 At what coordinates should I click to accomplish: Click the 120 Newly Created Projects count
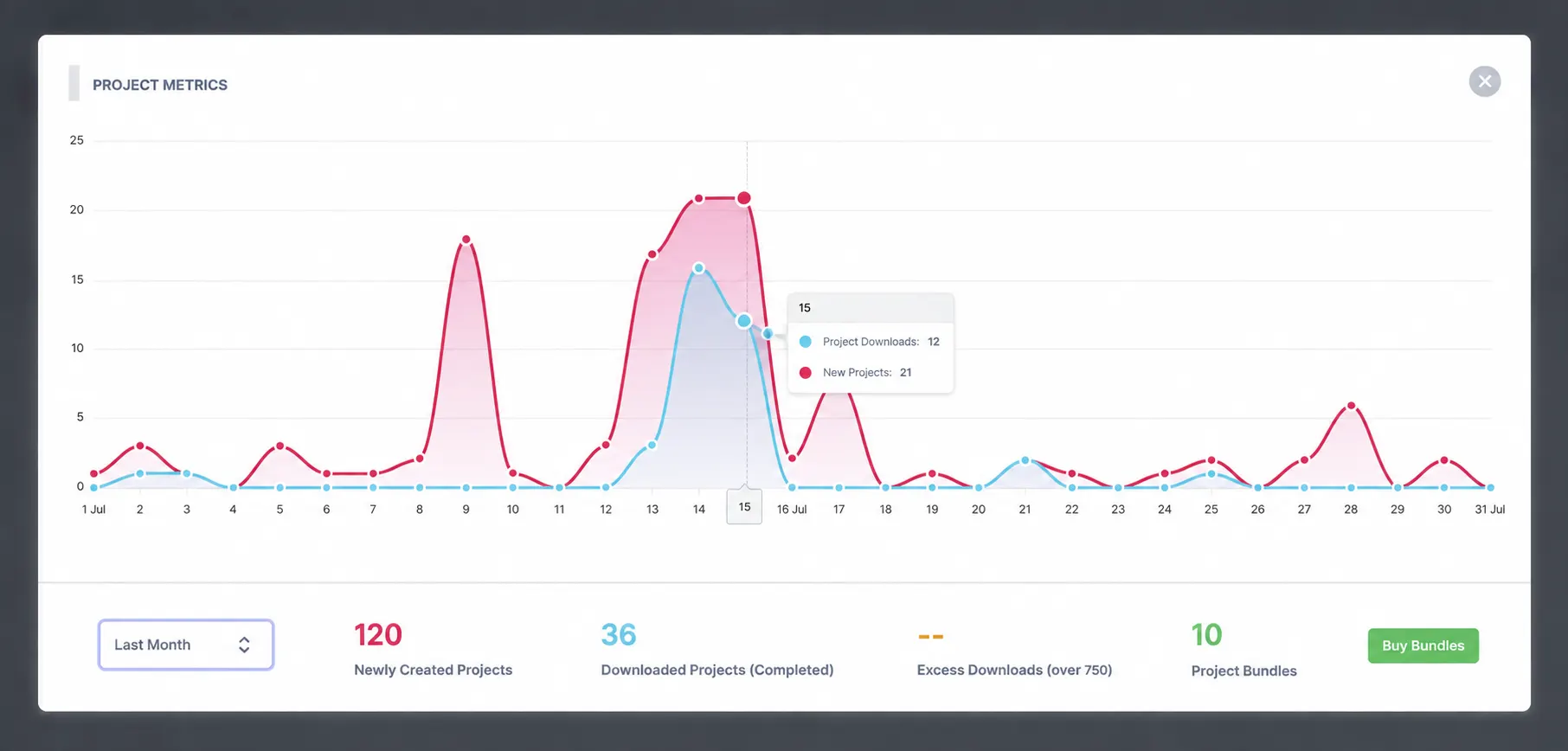[x=378, y=635]
